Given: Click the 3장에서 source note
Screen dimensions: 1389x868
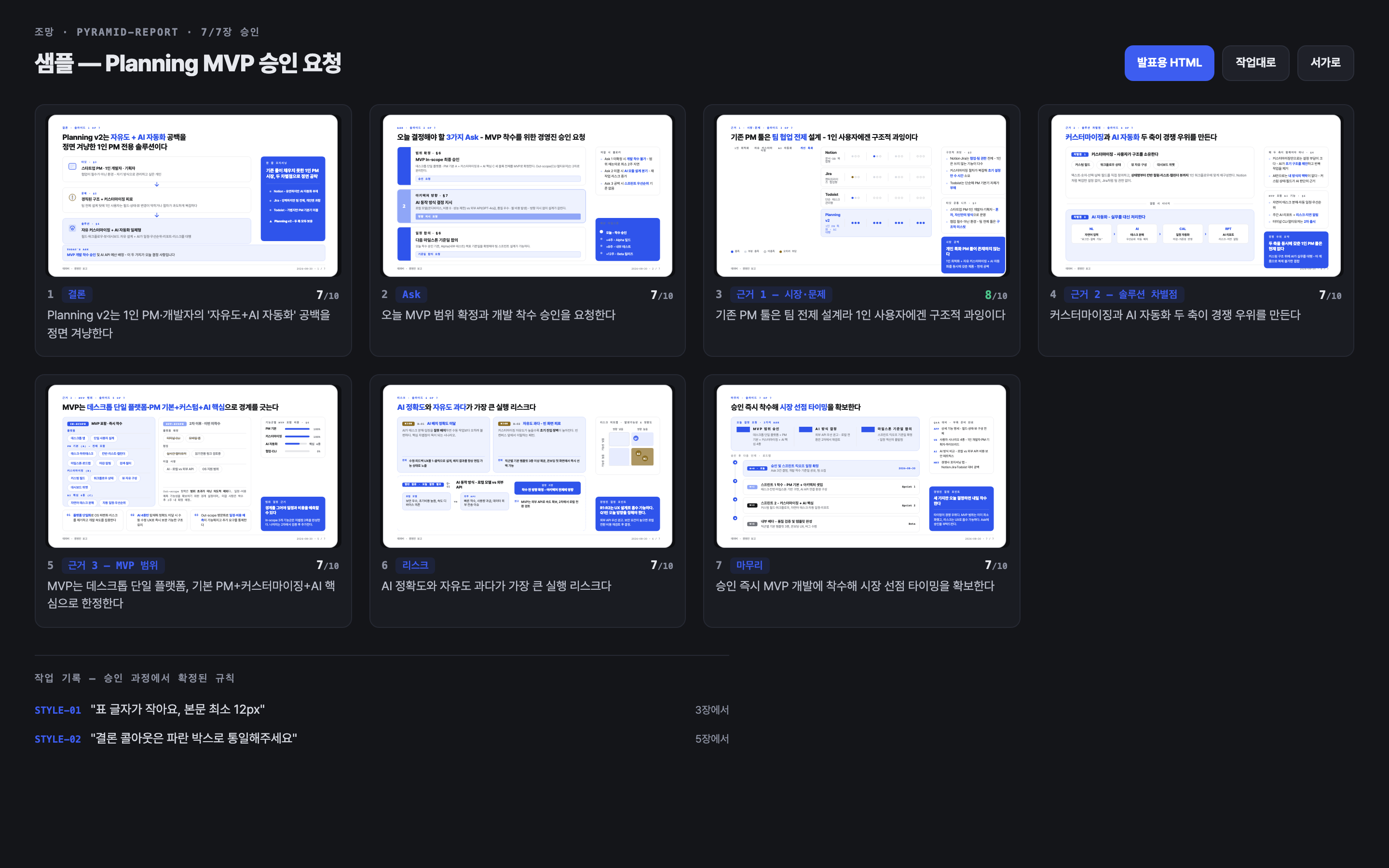Looking at the screenshot, I should pos(712,710).
